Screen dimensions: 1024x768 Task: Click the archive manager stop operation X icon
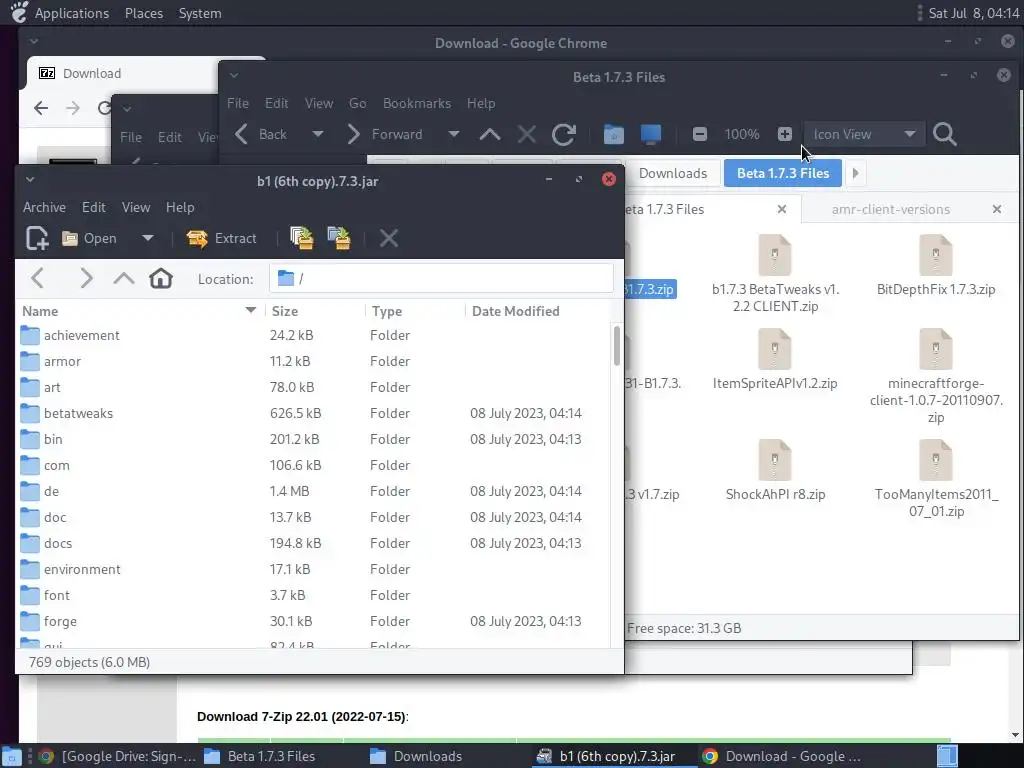[389, 238]
